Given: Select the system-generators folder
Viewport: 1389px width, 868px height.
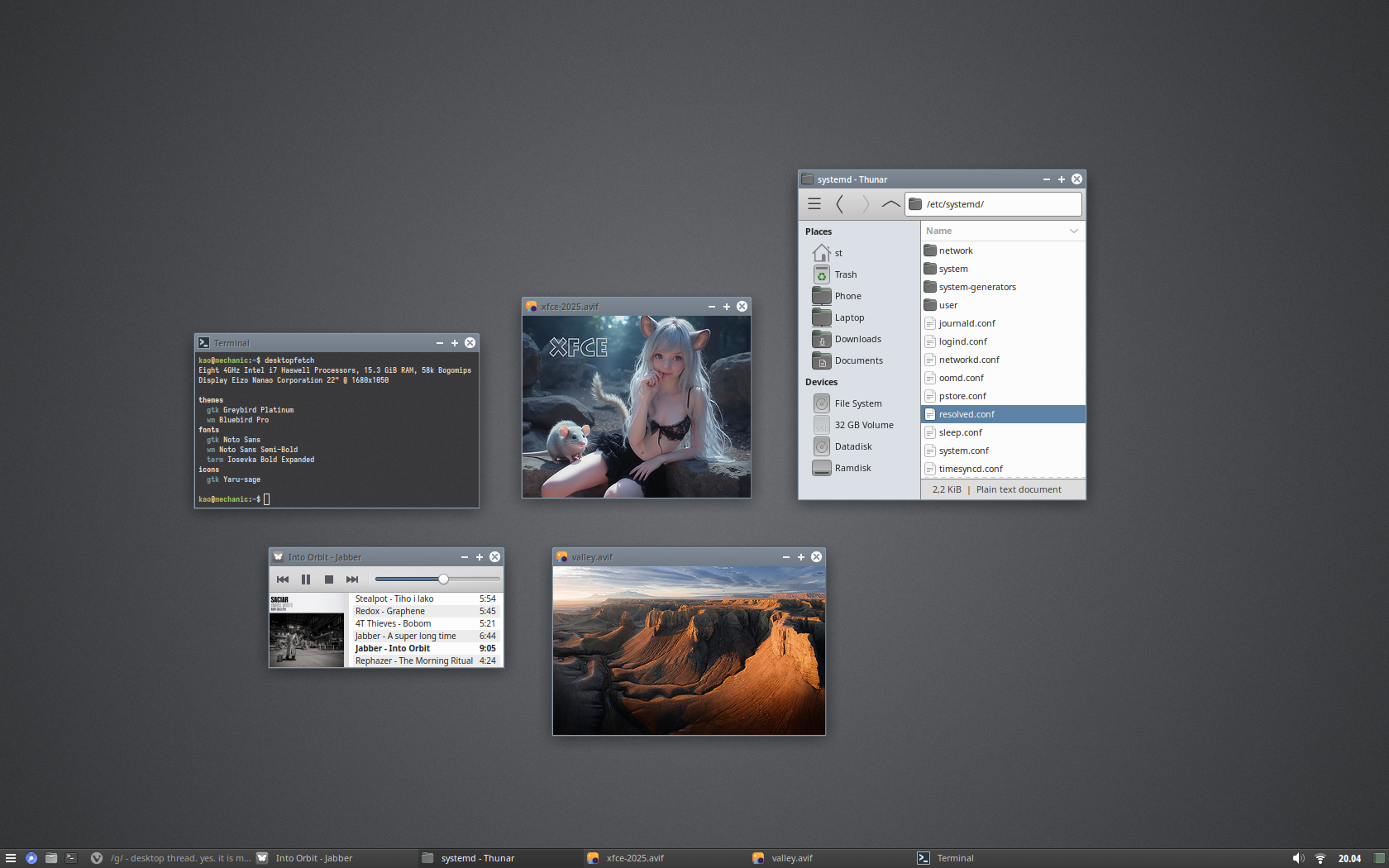Looking at the screenshot, I should click(1003, 287).
